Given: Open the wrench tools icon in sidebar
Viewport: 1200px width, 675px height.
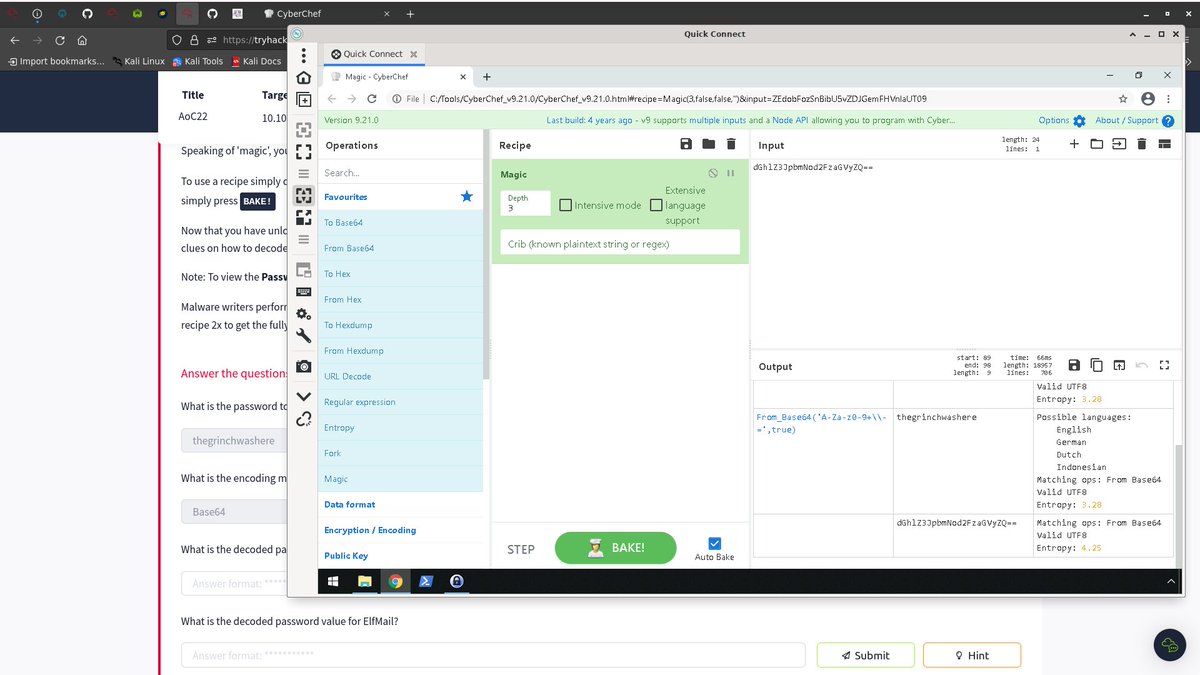Looking at the screenshot, I should point(304,337).
